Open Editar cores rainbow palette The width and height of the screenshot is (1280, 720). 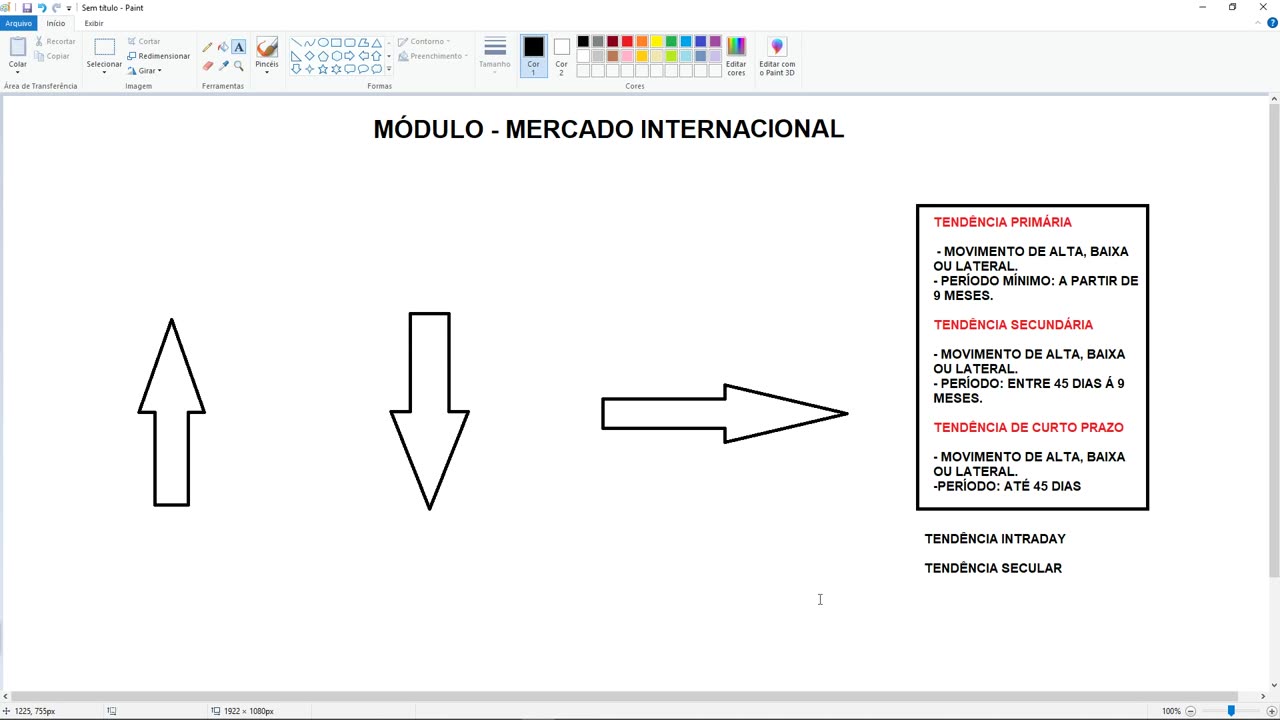(736, 57)
